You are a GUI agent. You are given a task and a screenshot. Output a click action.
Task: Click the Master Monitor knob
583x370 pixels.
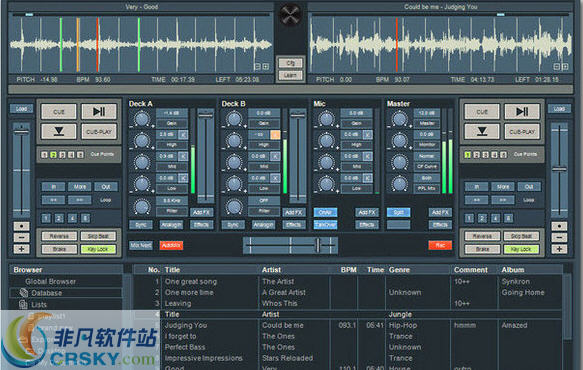[x=399, y=141]
